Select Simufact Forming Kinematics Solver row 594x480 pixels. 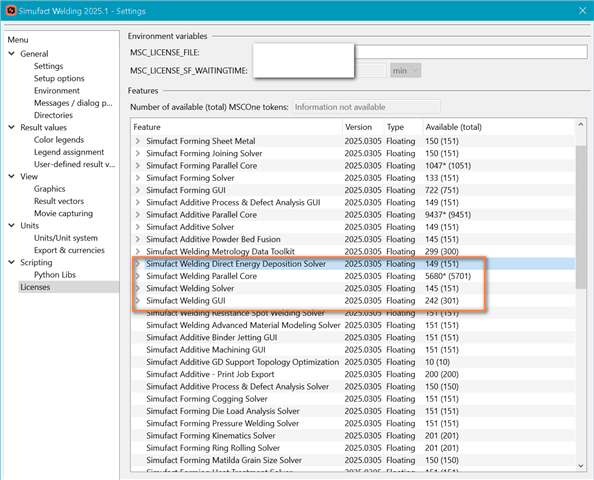(x=353, y=435)
